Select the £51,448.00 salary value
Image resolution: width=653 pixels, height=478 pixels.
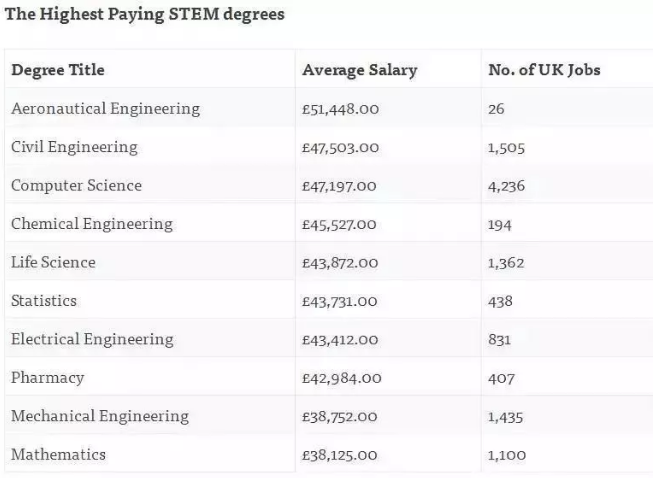point(340,109)
